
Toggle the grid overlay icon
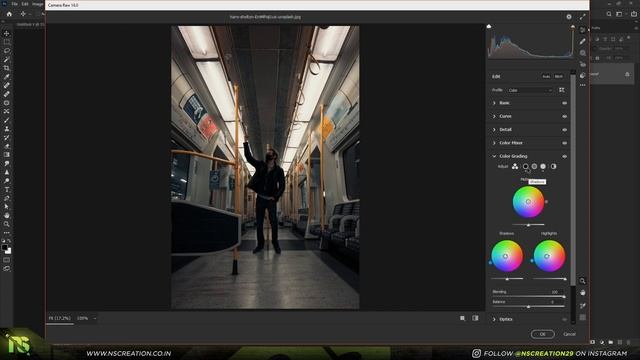tap(582, 317)
